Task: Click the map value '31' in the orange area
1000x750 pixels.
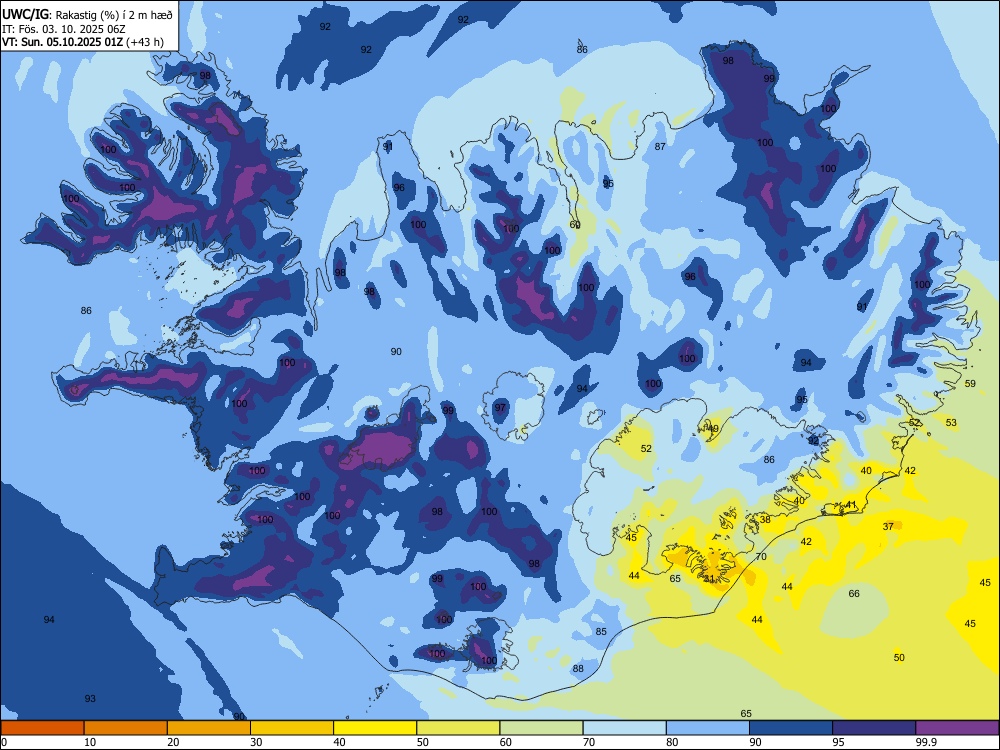Action: (x=709, y=579)
